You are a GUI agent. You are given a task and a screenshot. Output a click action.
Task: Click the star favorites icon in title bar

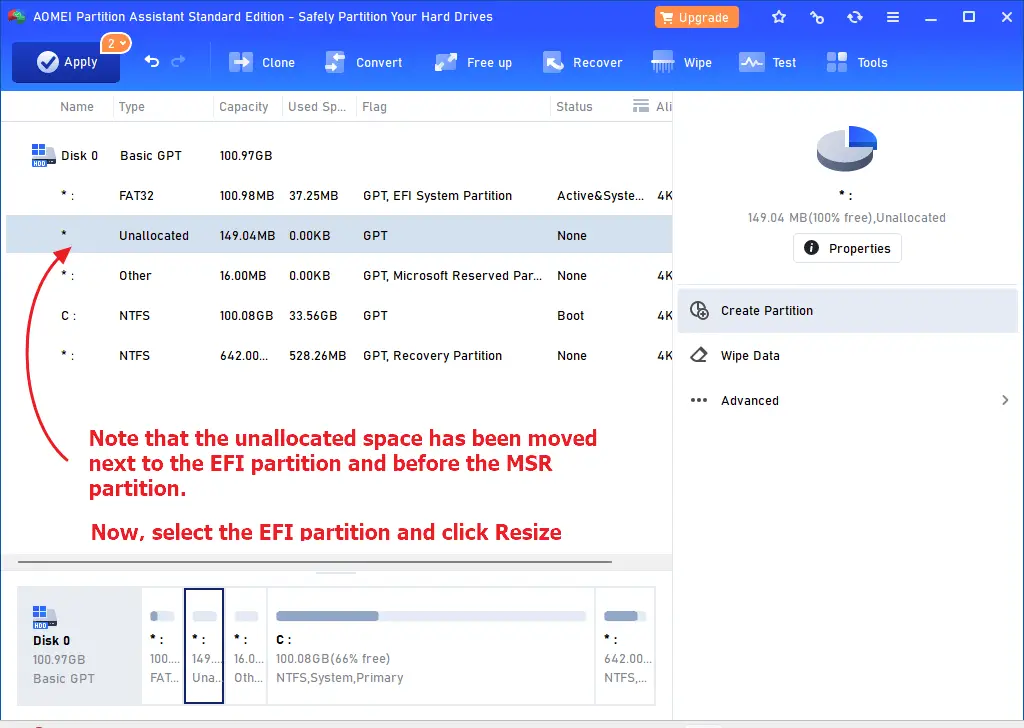pyautogui.click(x=778, y=17)
